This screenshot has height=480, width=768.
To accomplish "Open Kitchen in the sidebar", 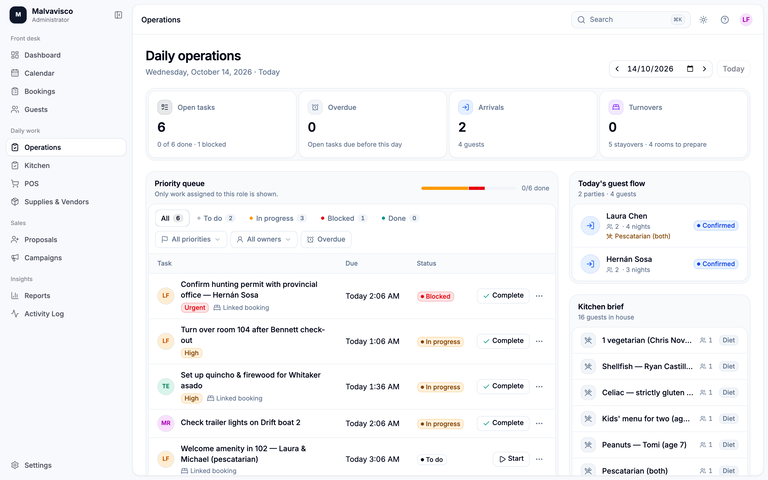I will point(66,166).
